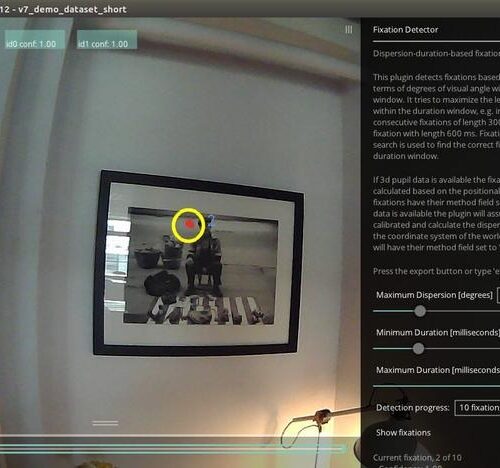Click the Maximum Dispersion slider knob

click(420, 311)
